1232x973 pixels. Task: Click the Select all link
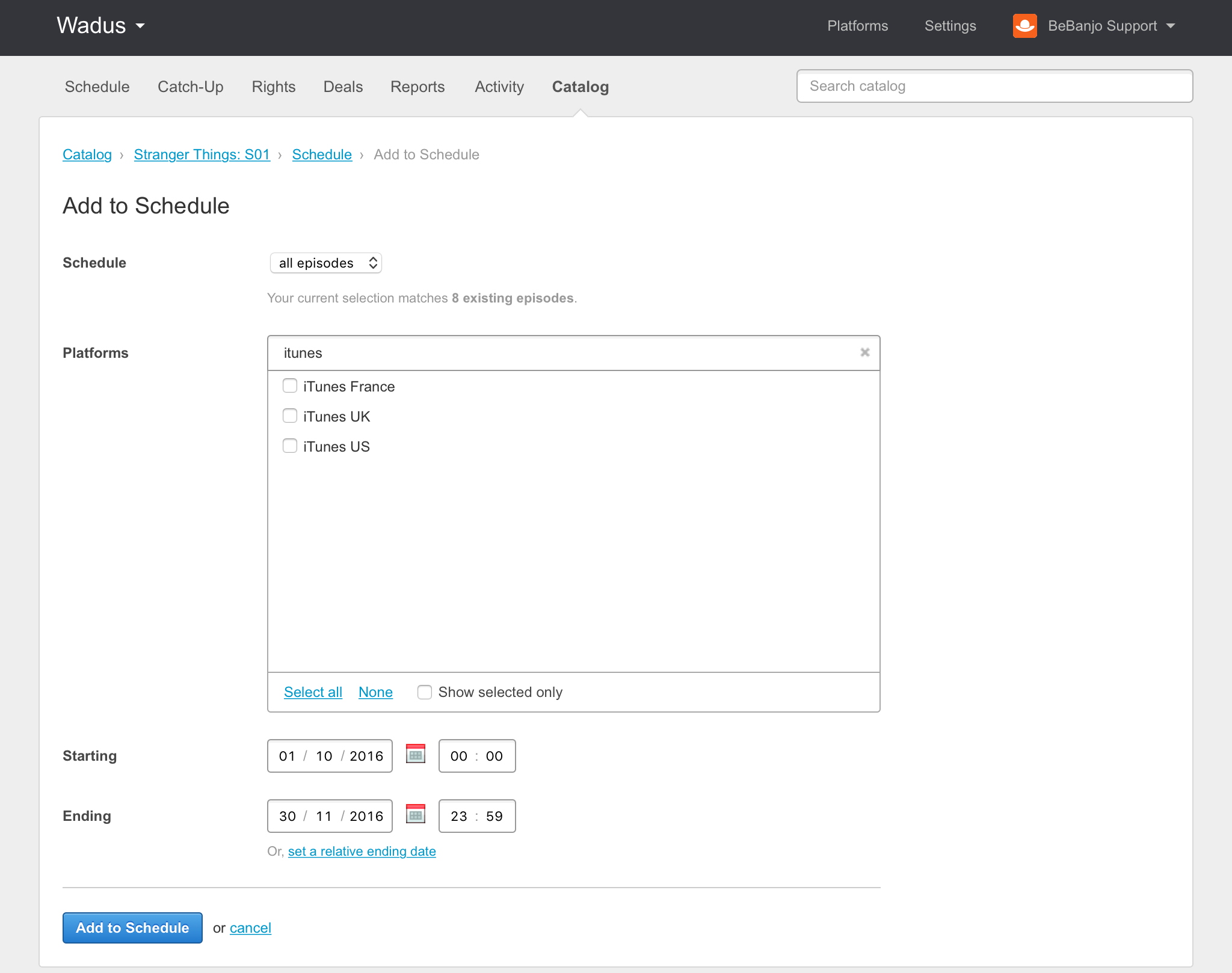(x=313, y=692)
